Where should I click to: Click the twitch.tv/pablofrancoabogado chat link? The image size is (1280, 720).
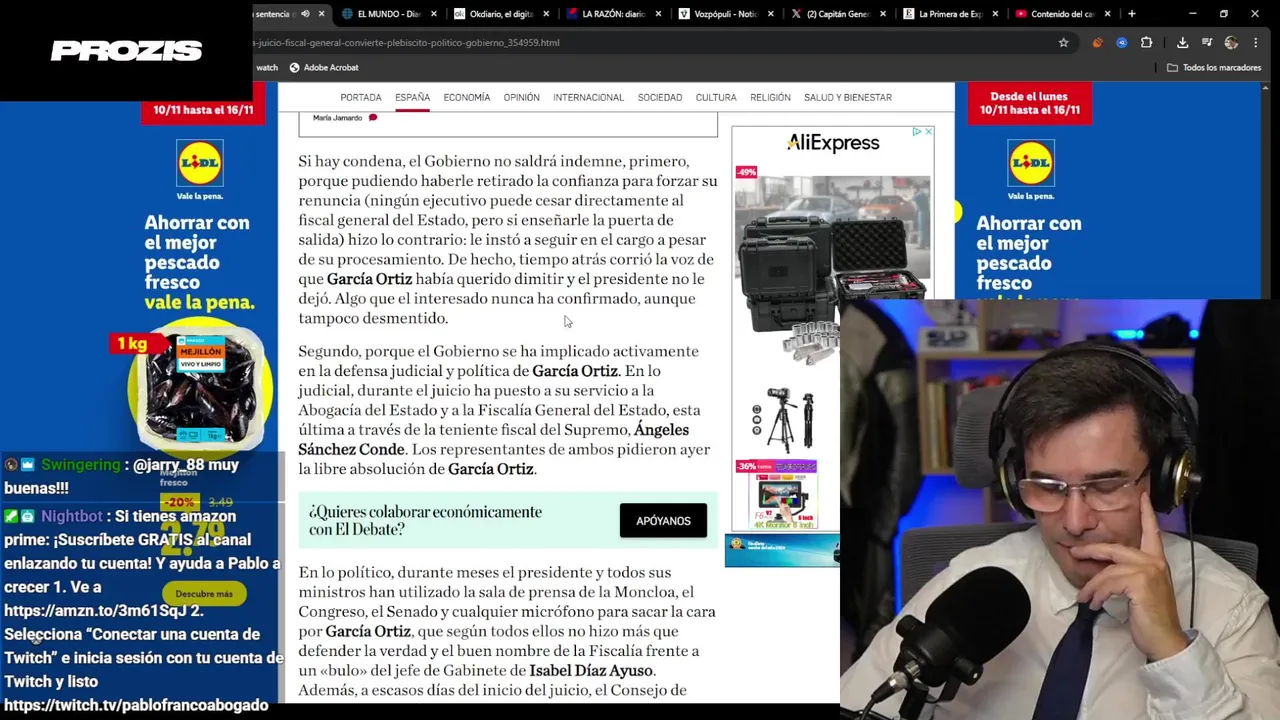(x=136, y=705)
